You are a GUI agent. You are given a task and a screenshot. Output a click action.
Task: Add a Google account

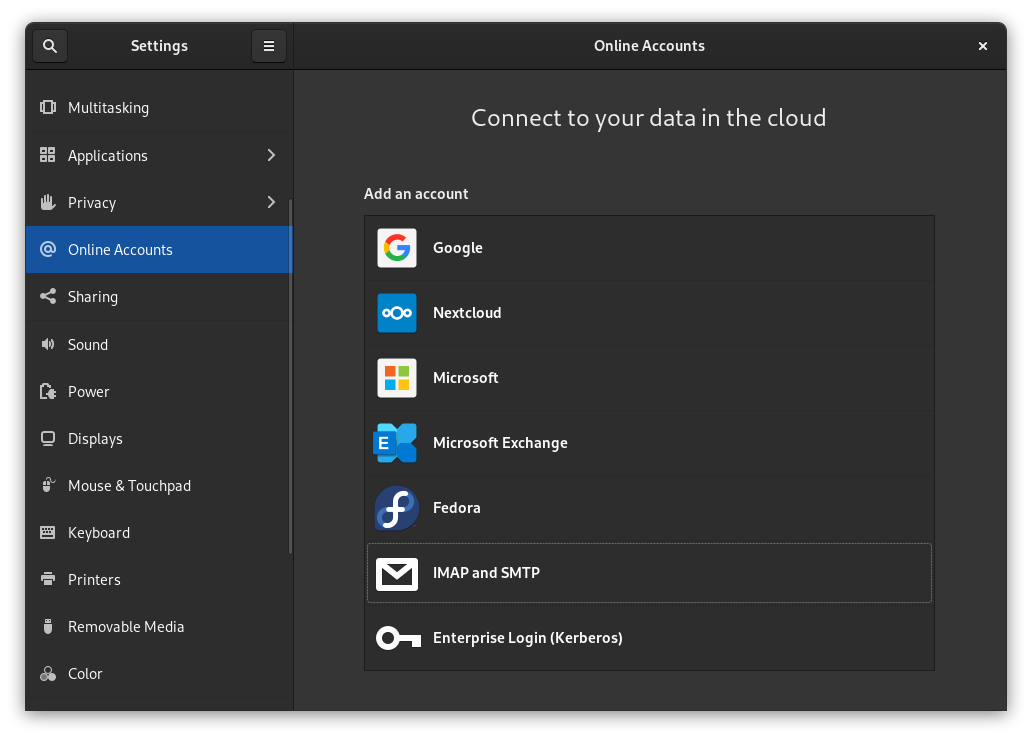point(649,248)
